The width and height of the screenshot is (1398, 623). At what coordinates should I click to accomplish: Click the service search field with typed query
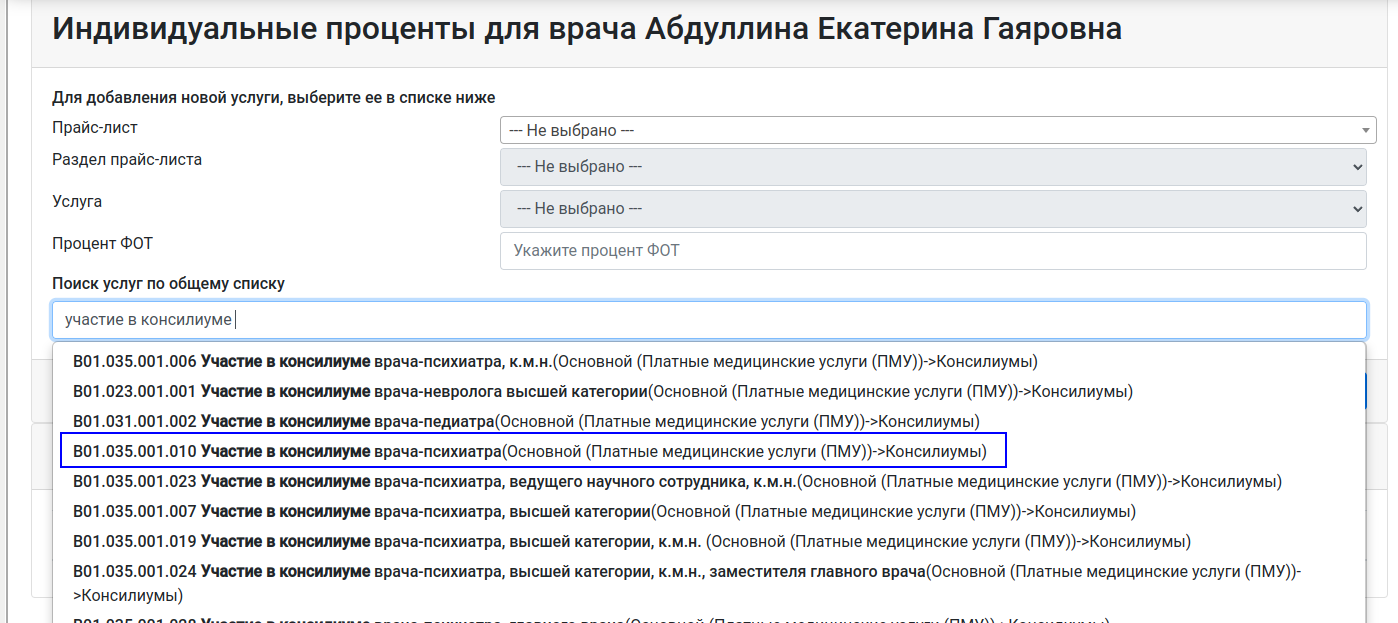(x=708, y=320)
